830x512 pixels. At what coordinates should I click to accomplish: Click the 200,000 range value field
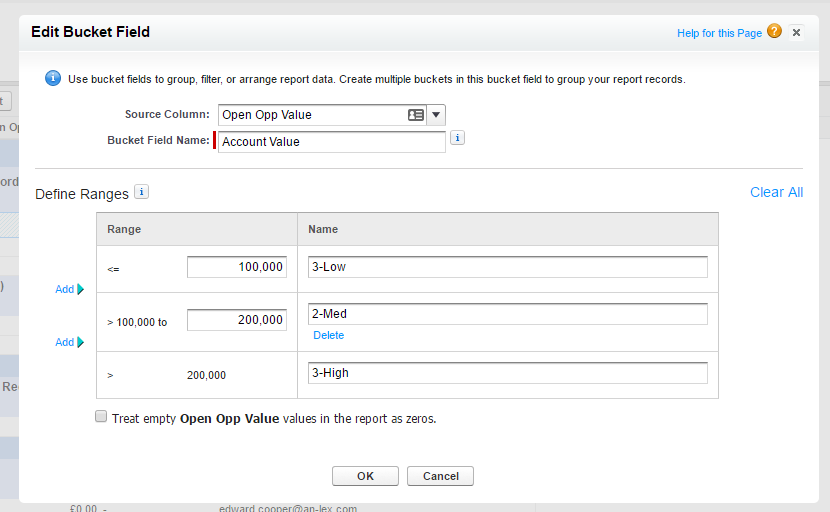[x=237, y=319]
